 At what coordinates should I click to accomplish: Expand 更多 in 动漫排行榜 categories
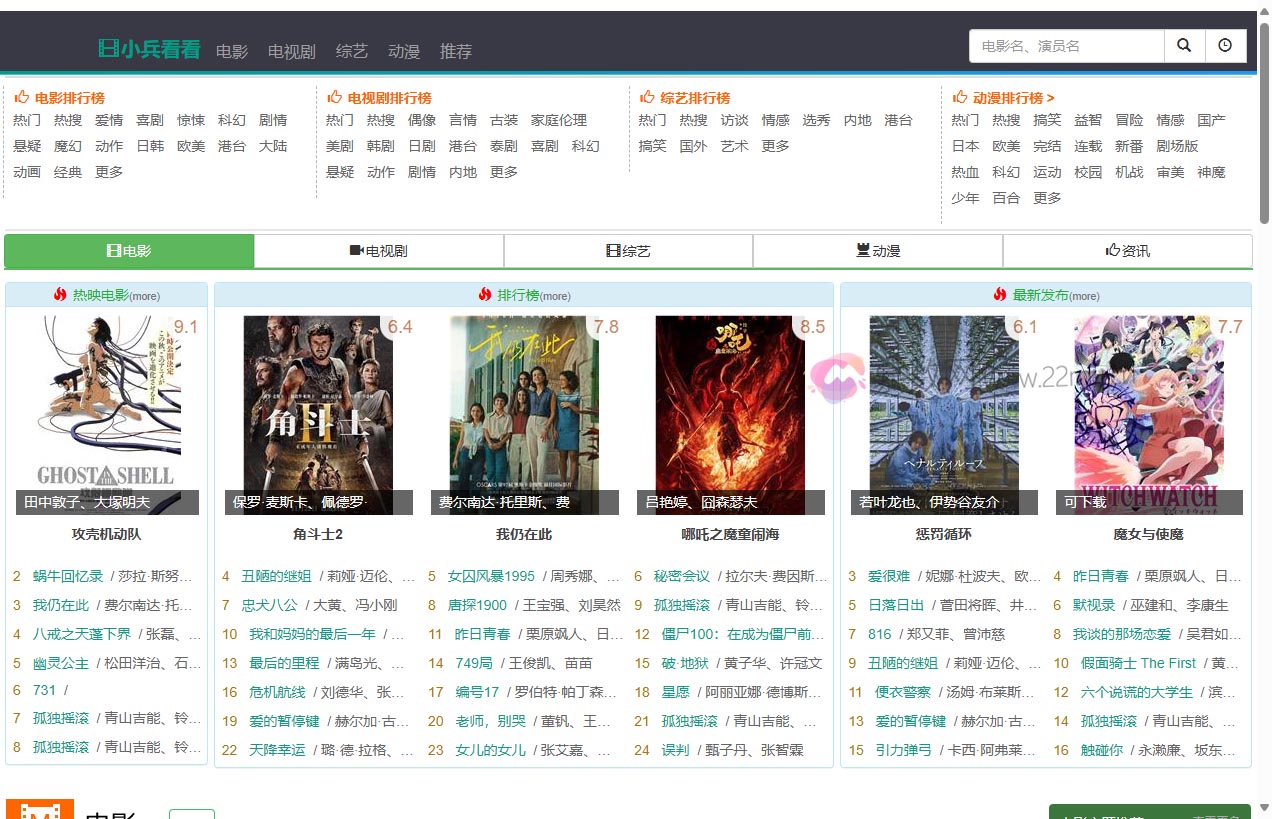[x=1047, y=198]
